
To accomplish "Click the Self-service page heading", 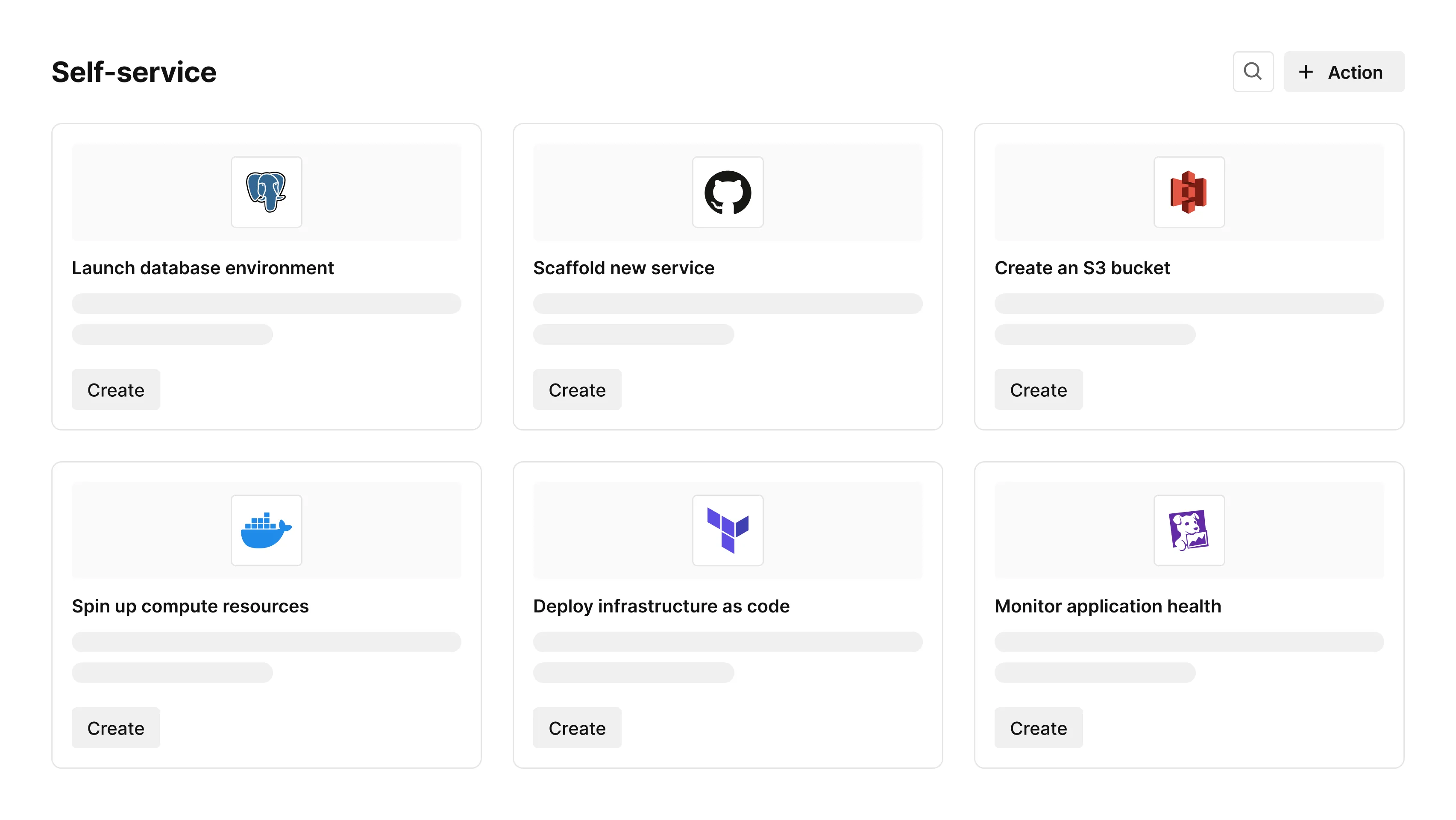I will pyautogui.click(x=134, y=72).
